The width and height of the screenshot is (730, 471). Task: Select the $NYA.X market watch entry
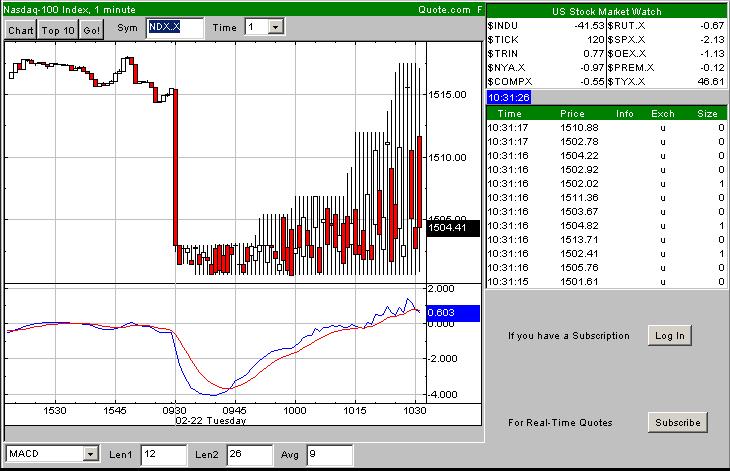click(x=546, y=67)
